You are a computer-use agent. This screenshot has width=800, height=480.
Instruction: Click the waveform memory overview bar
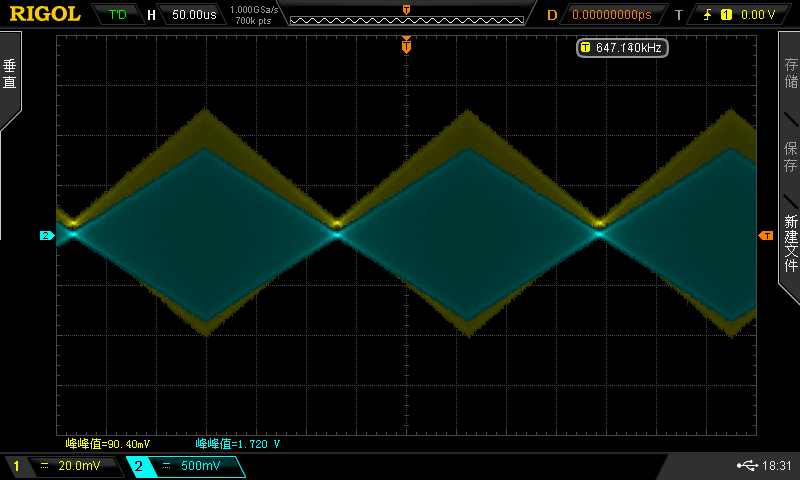pyautogui.click(x=407, y=20)
